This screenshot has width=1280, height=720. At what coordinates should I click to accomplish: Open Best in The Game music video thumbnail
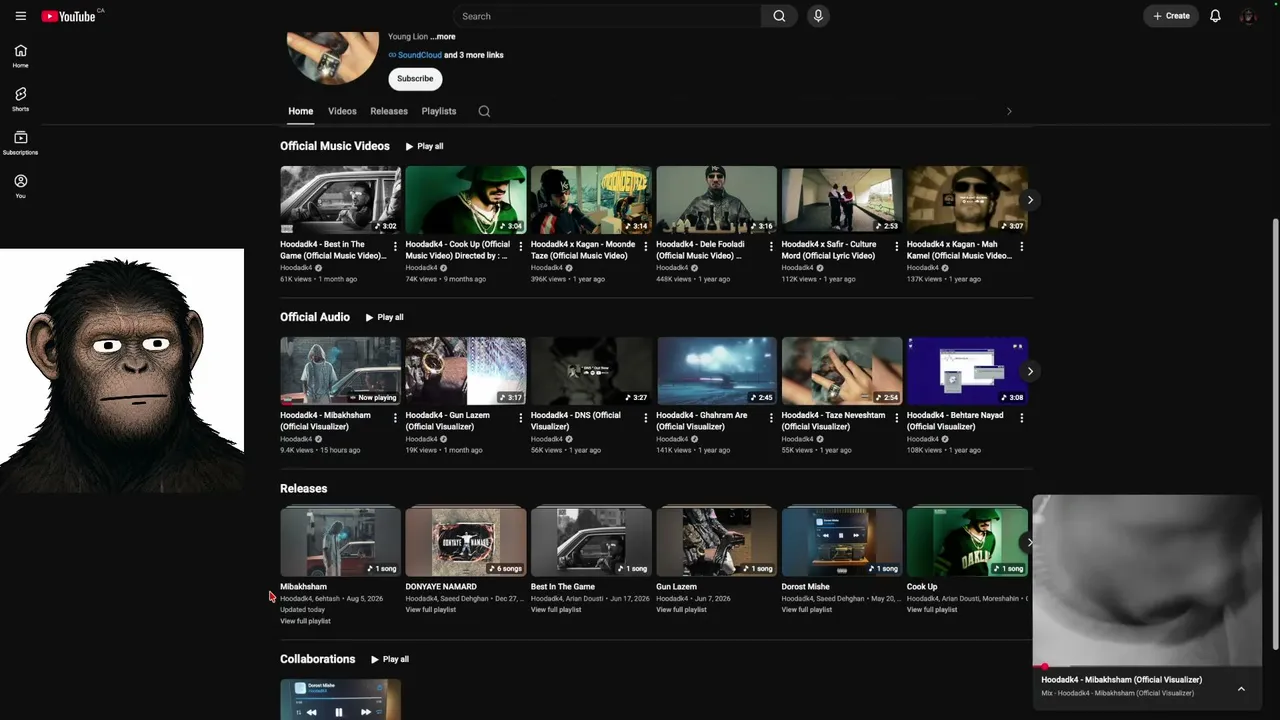coord(340,200)
